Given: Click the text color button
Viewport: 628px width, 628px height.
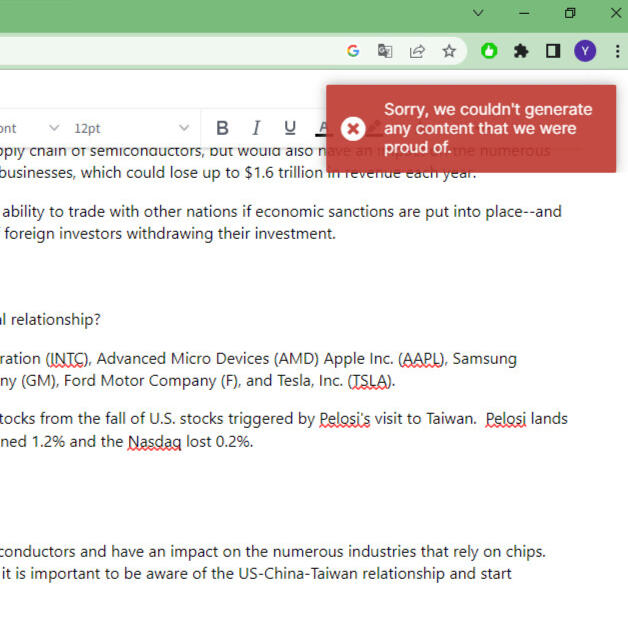Looking at the screenshot, I should point(321,128).
